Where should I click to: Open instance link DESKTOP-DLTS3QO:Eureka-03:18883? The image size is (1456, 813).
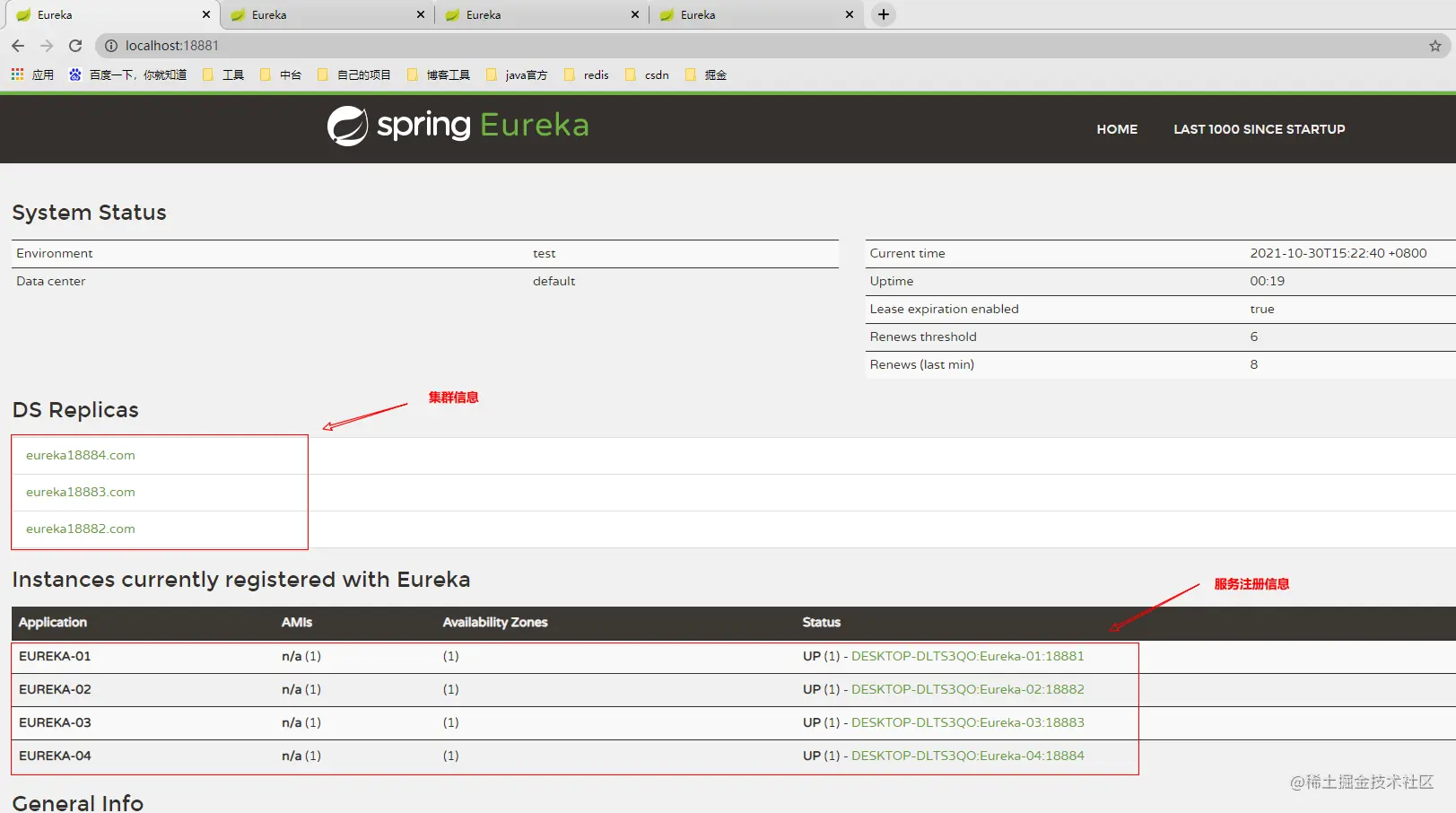point(968,722)
